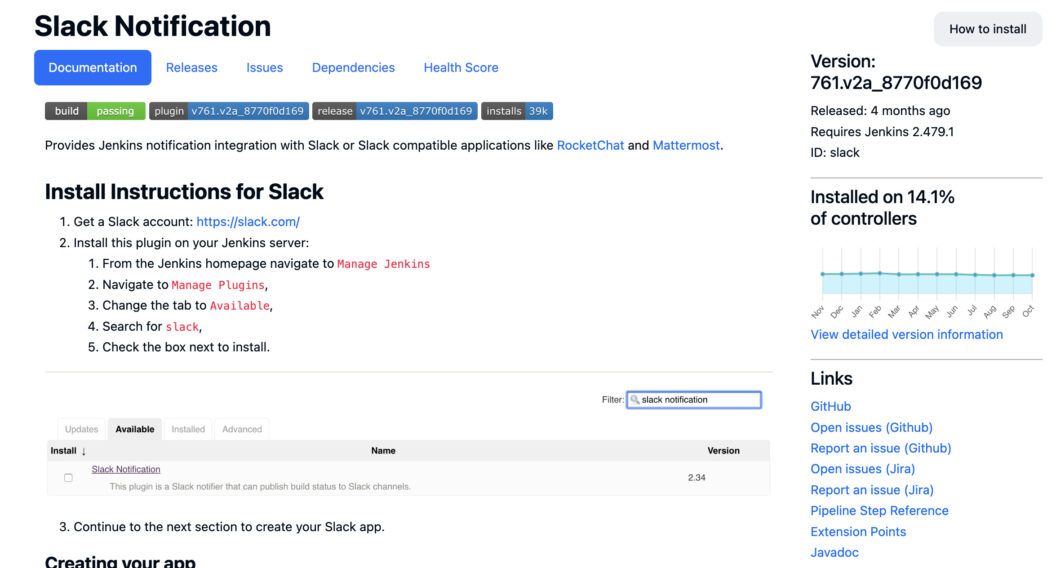The width and height of the screenshot is (1056, 568).
Task: Click the Released: 4 months ago text
Action: click(x=880, y=111)
